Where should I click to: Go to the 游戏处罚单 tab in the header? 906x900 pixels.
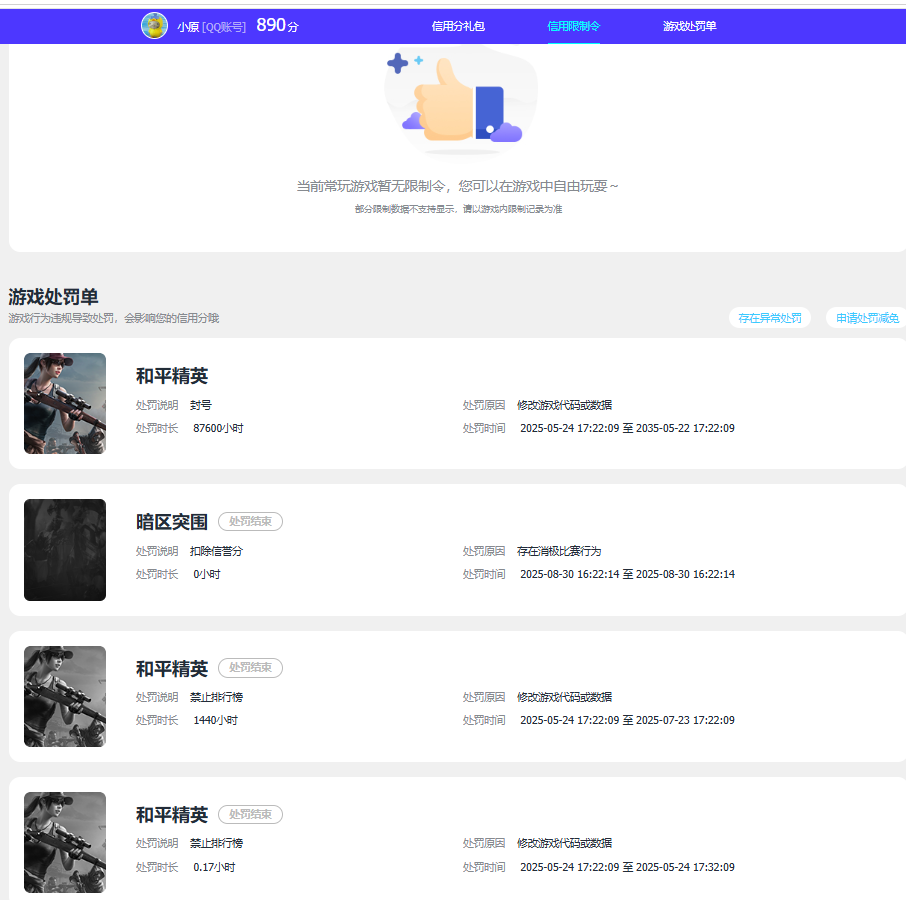pos(689,26)
